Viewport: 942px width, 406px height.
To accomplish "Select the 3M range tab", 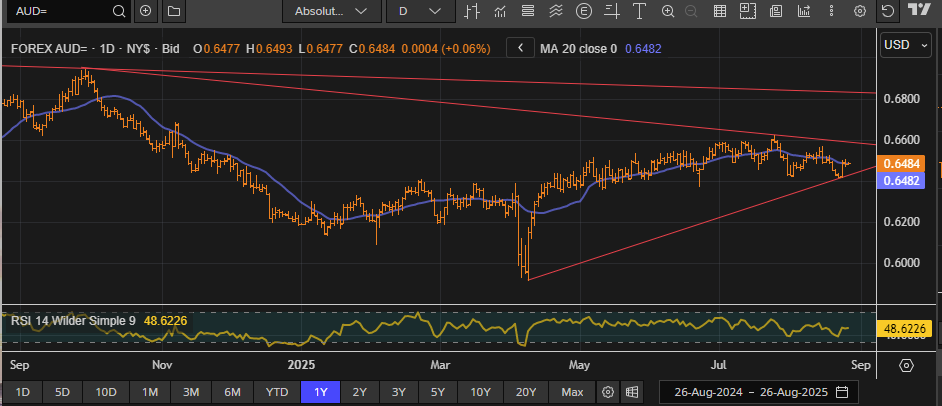I will tap(191, 392).
